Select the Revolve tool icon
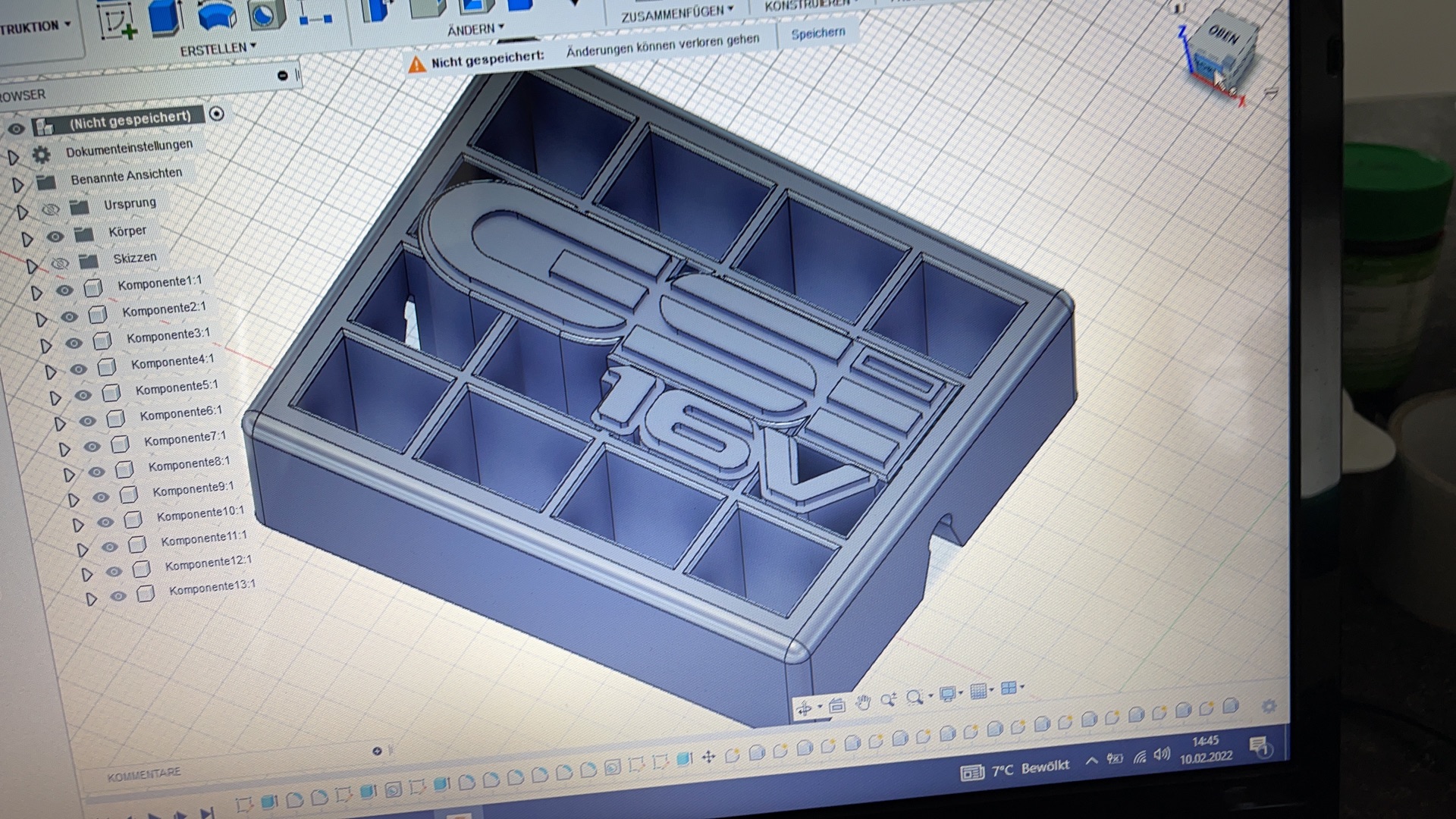Screen dimensions: 1456x819 (x=215, y=15)
